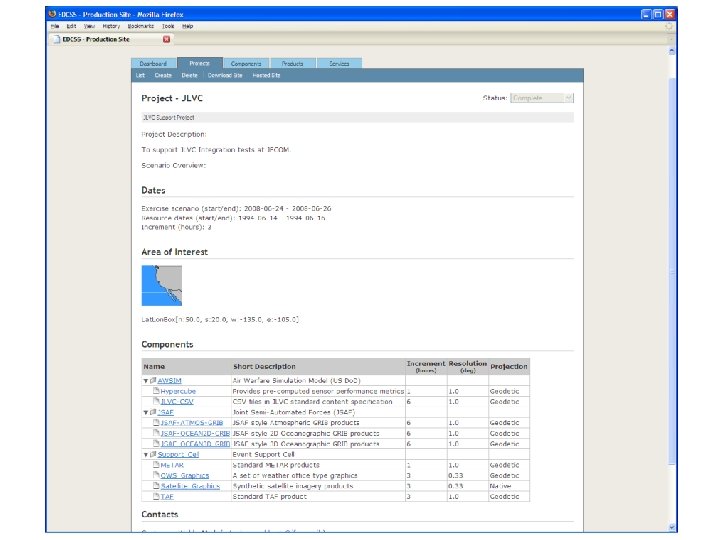Click Create in the Projects submenu
The image size is (720, 540).
coord(163,76)
